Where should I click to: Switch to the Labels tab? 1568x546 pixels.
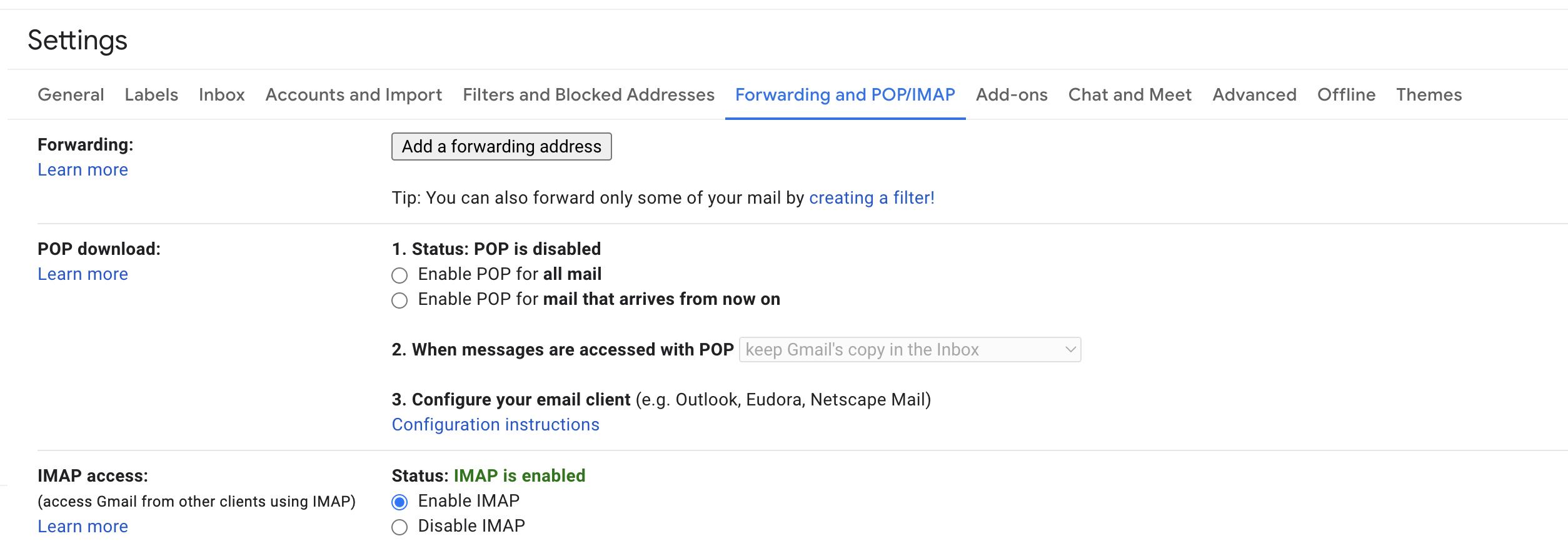click(151, 95)
